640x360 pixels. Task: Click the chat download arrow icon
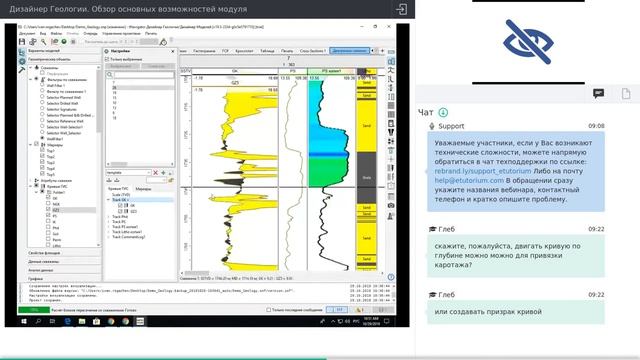(x=443, y=112)
